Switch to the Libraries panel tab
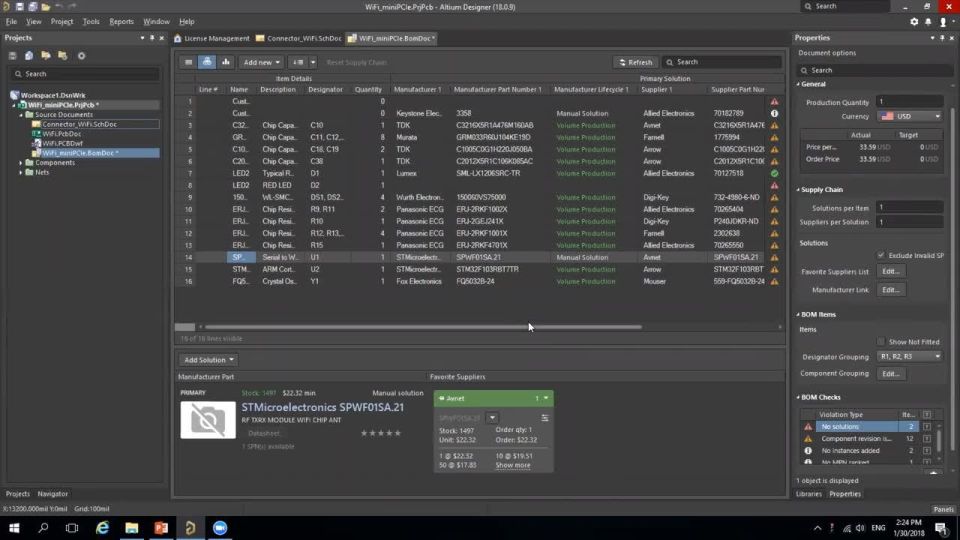Viewport: 960px width, 540px height. pos(809,494)
